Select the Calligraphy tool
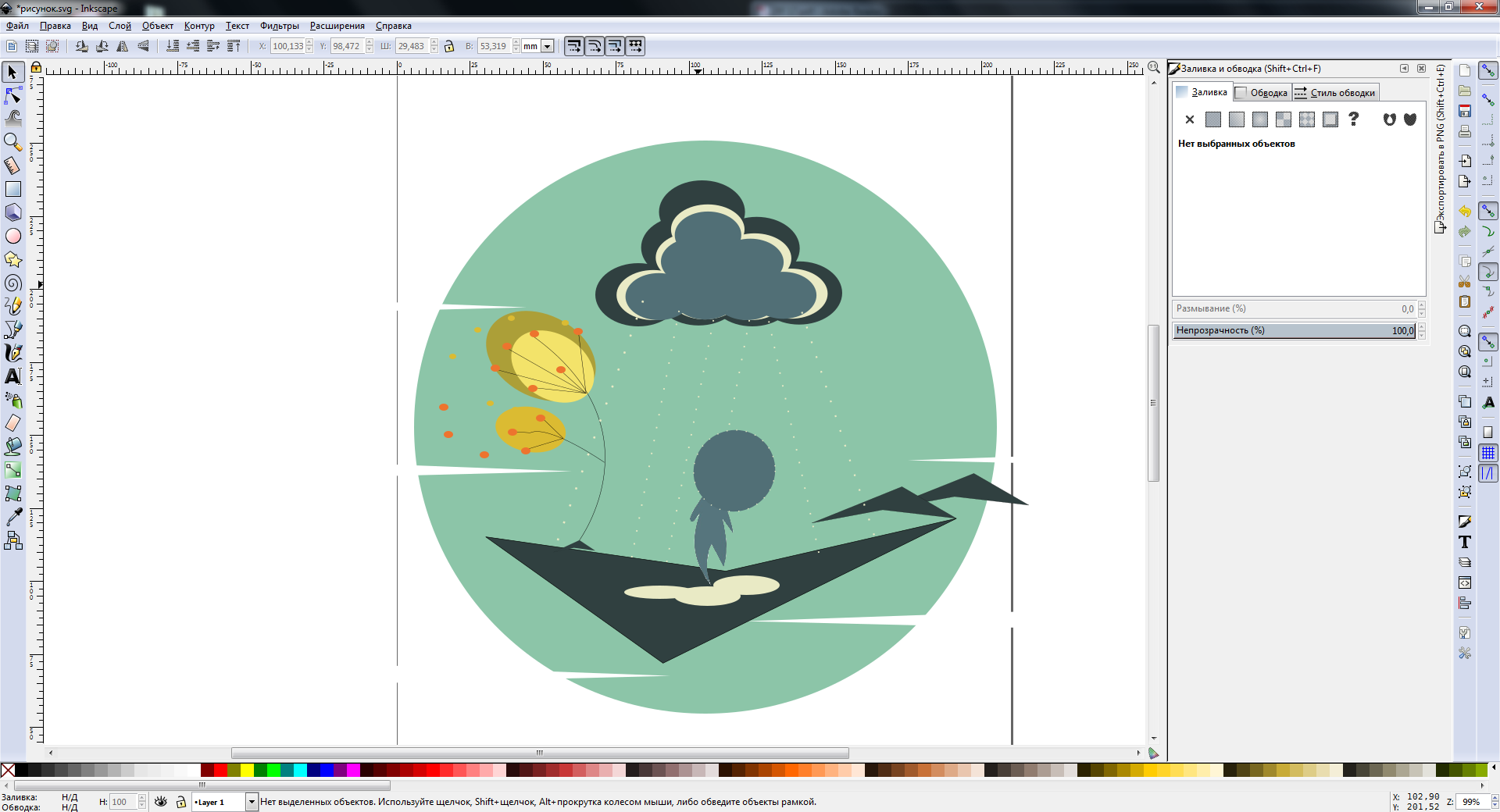Screen dimensions: 1500x812 (x=12, y=353)
